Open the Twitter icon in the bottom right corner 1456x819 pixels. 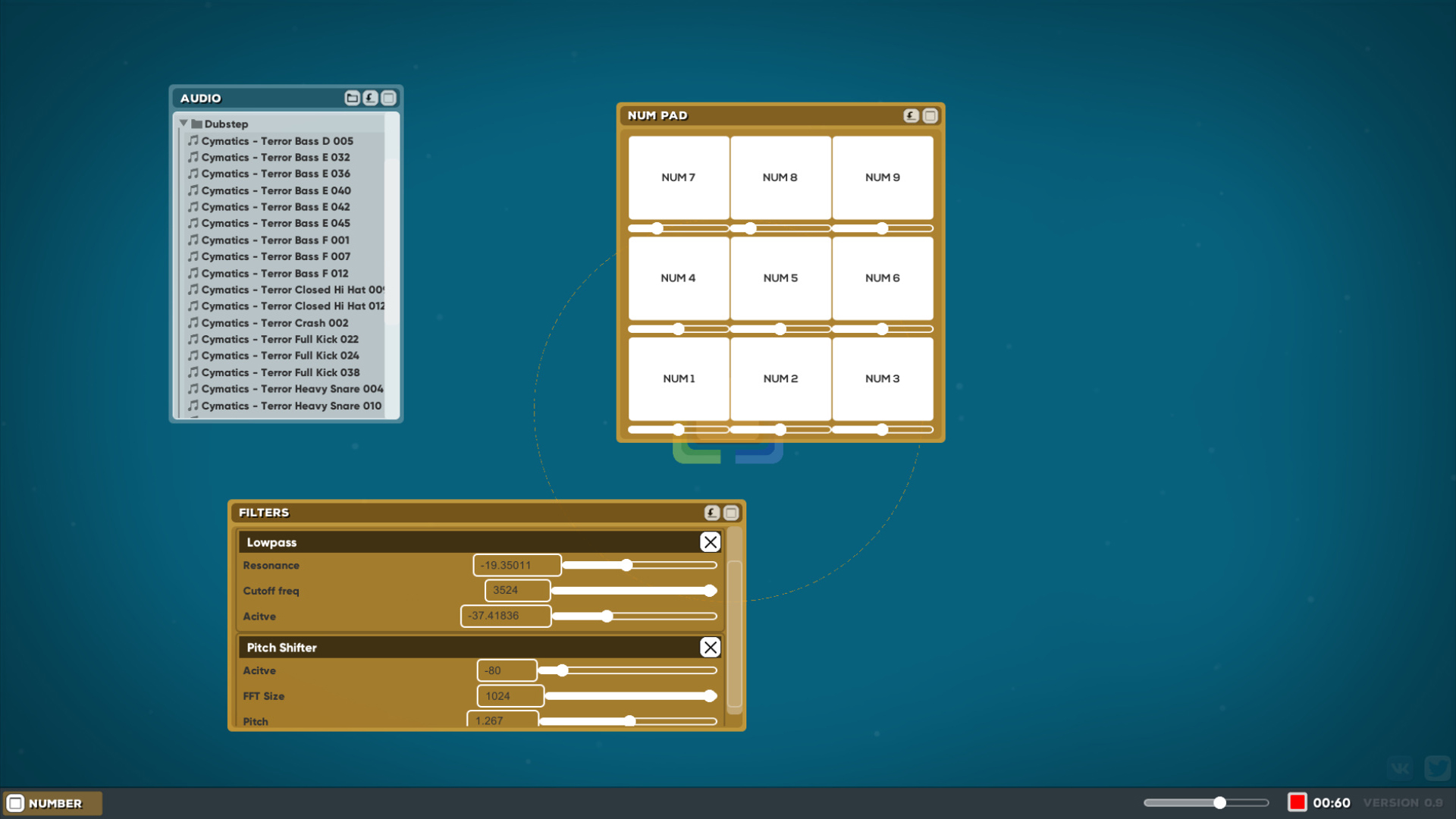click(x=1437, y=767)
